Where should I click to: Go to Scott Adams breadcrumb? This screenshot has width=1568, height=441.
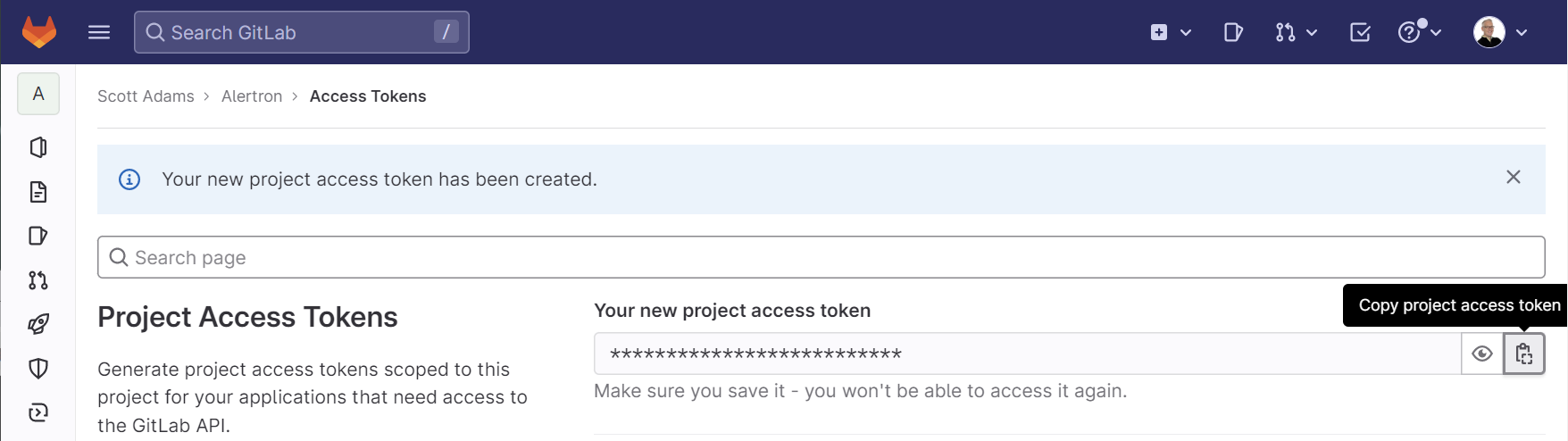point(146,96)
